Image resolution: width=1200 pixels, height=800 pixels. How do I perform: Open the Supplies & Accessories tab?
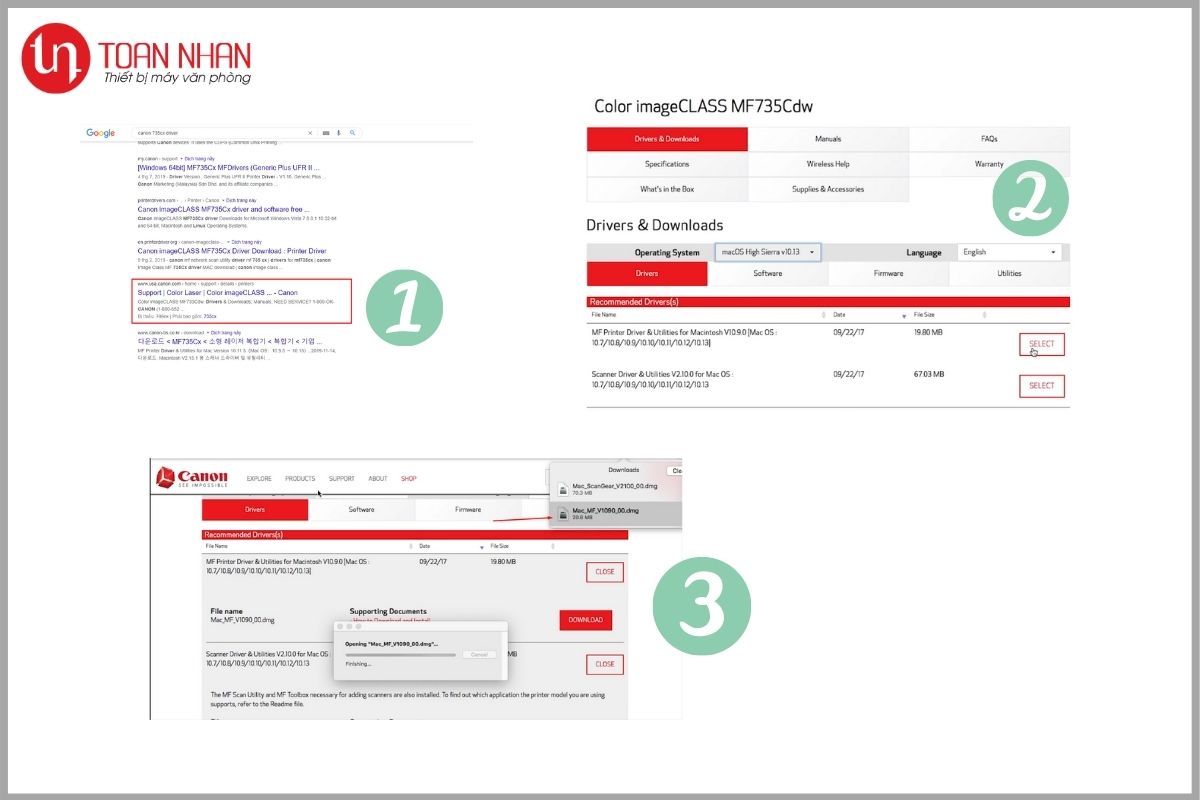[x=828, y=189]
